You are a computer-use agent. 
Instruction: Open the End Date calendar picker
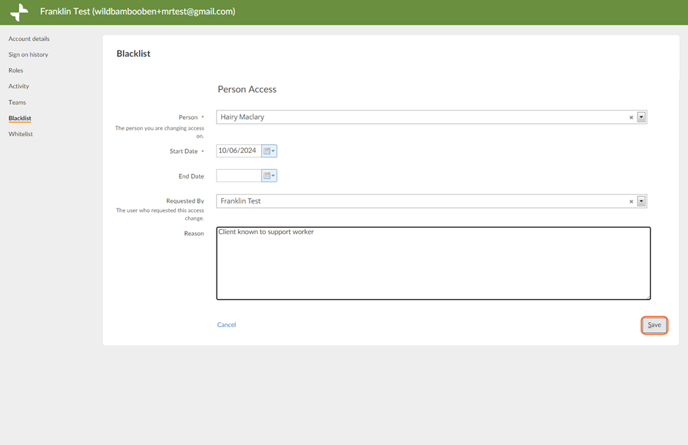tap(269, 176)
